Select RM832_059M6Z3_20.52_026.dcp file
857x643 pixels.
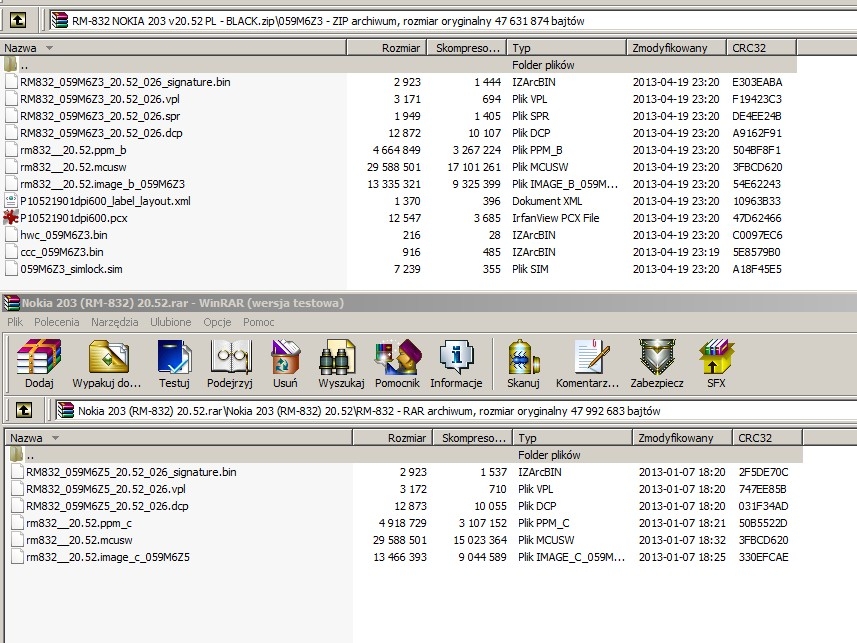(101, 133)
